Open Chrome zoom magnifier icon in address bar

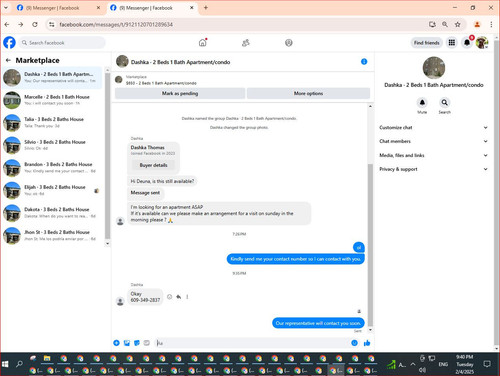[445, 24]
